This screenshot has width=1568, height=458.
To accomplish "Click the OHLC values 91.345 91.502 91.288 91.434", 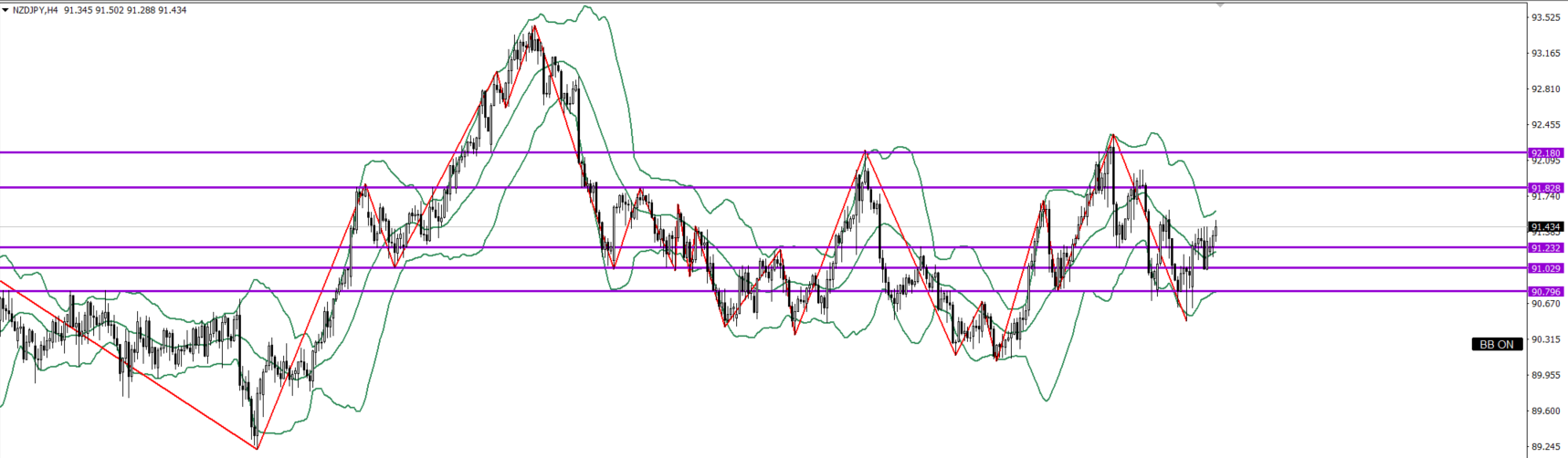I will pyautogui.click(x=125, y=10).
